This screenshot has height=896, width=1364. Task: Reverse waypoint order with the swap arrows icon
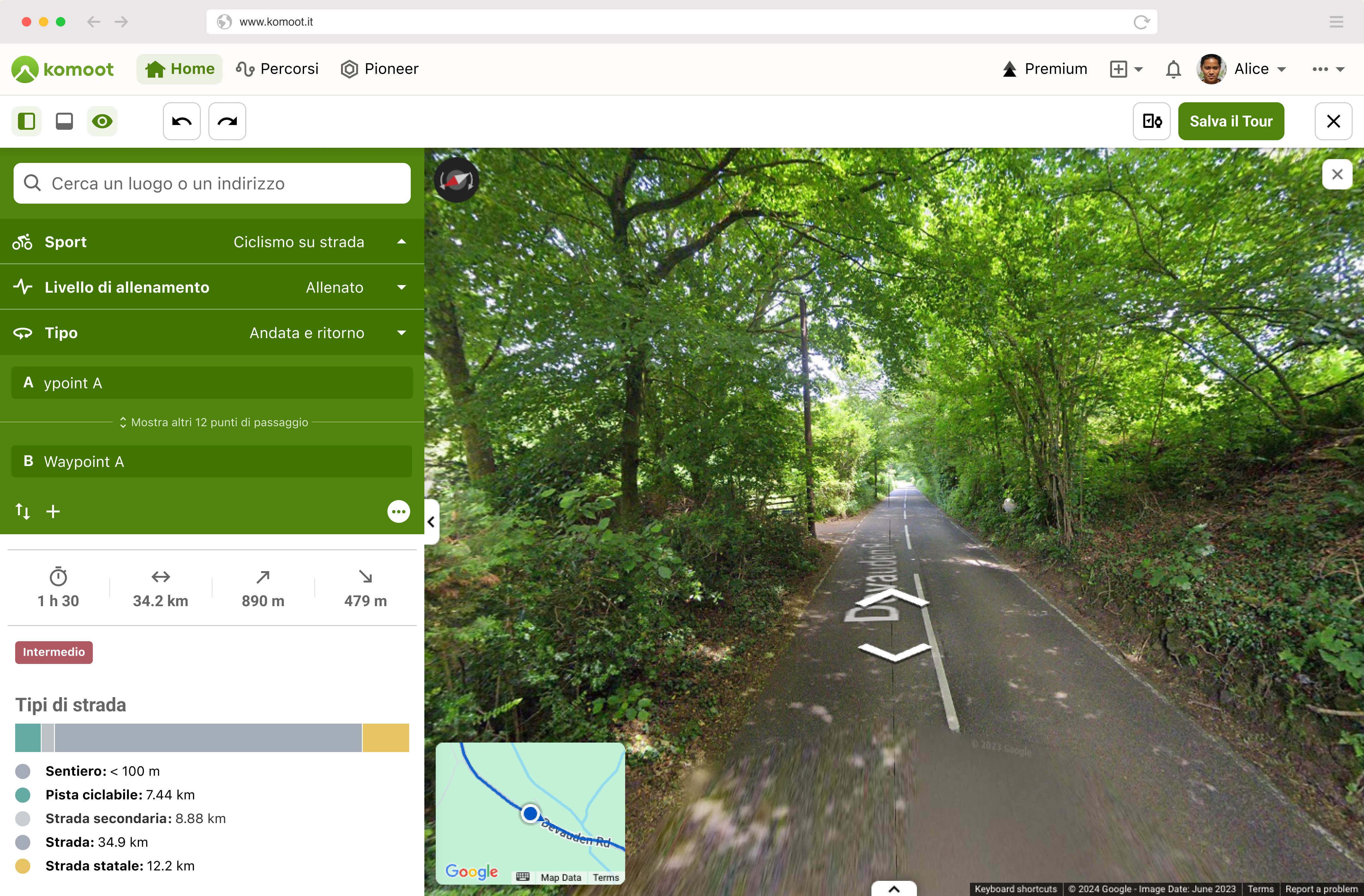coord(22,511)
